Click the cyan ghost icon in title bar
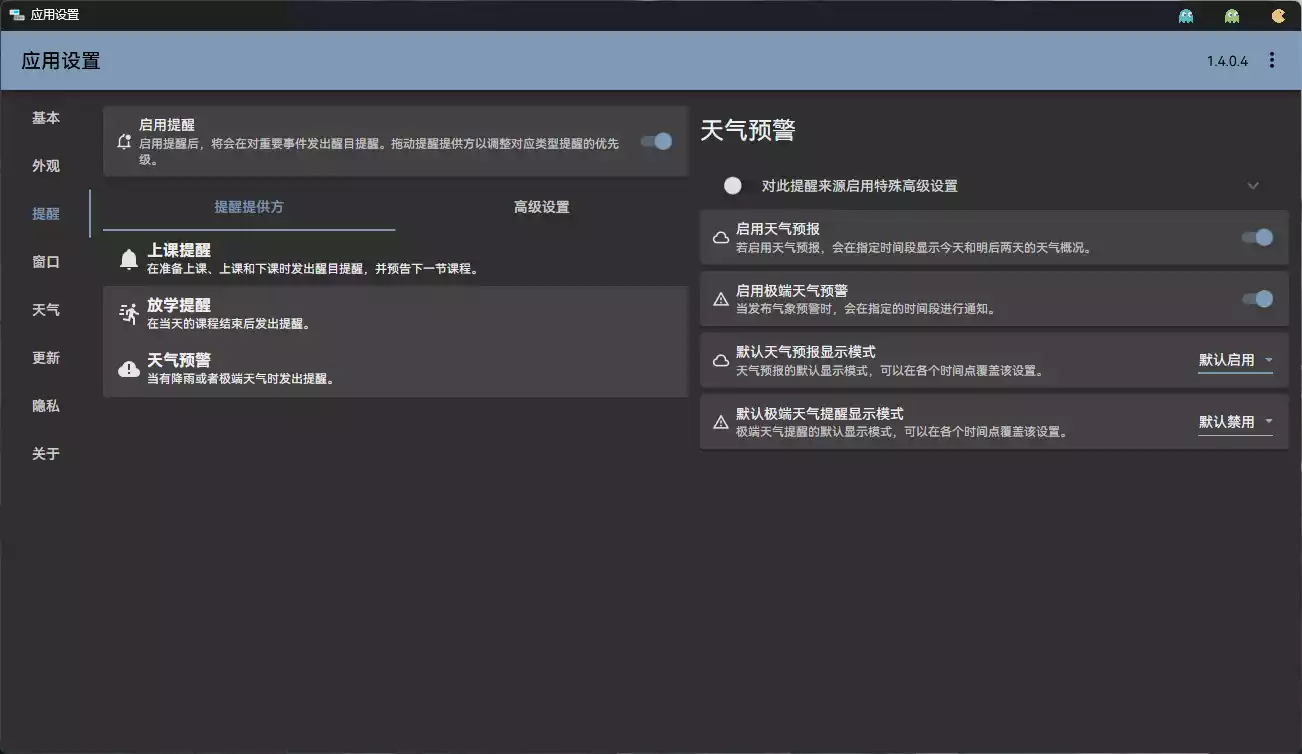 pyautogui.click(x=1186, y=16)
